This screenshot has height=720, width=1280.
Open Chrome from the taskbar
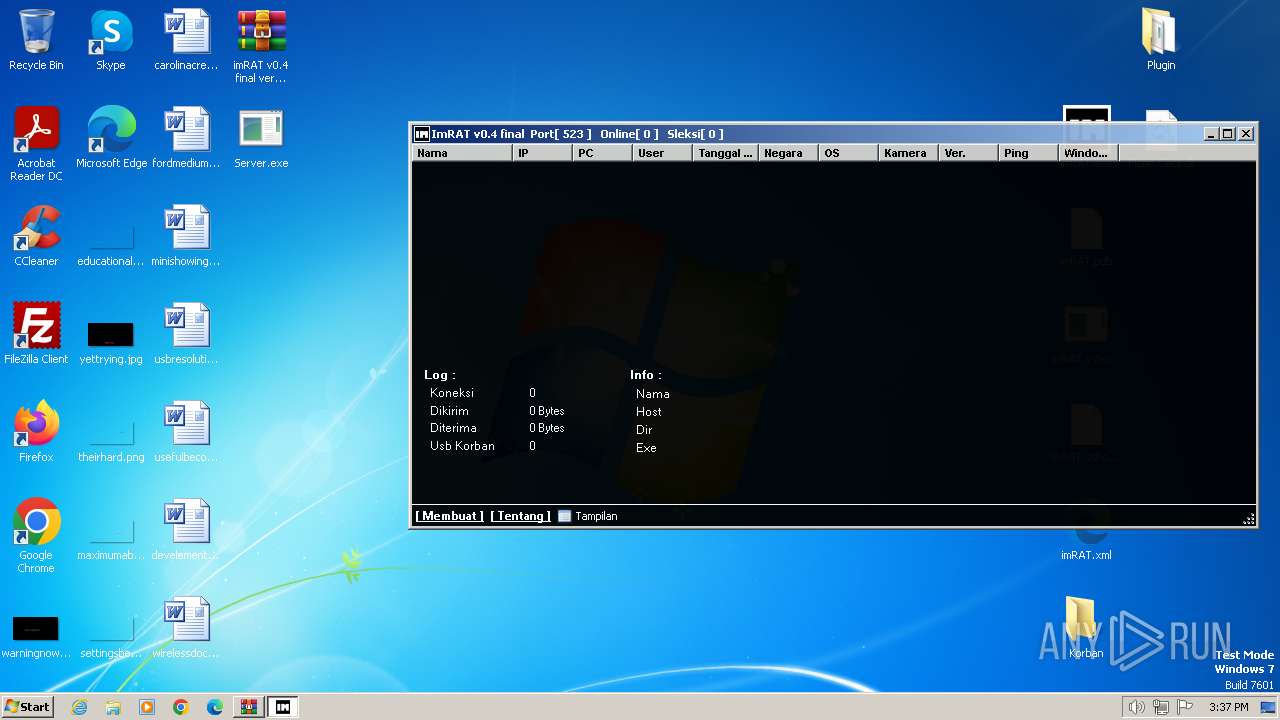click(x=181, y=707)
